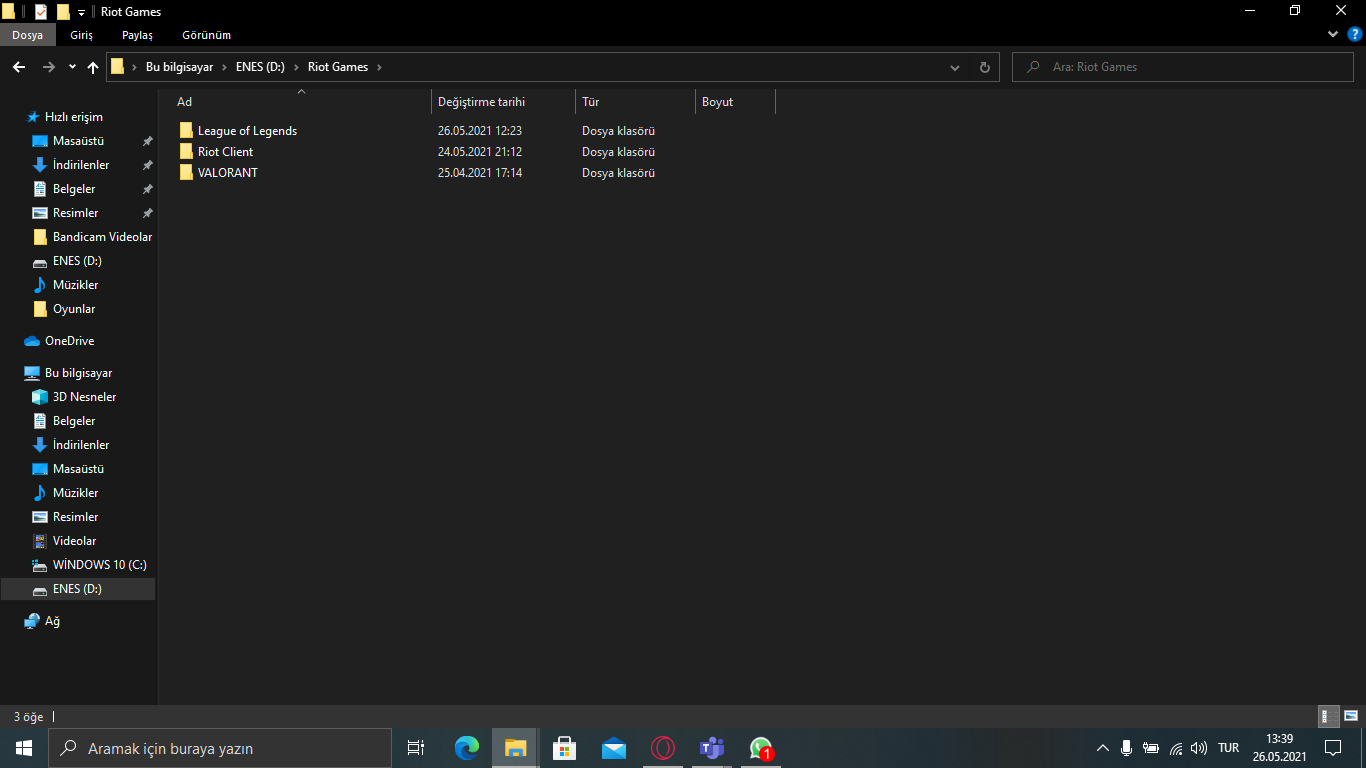
Task: Open Microsoft Teams from the taskbar
Action: coord(711,748)
